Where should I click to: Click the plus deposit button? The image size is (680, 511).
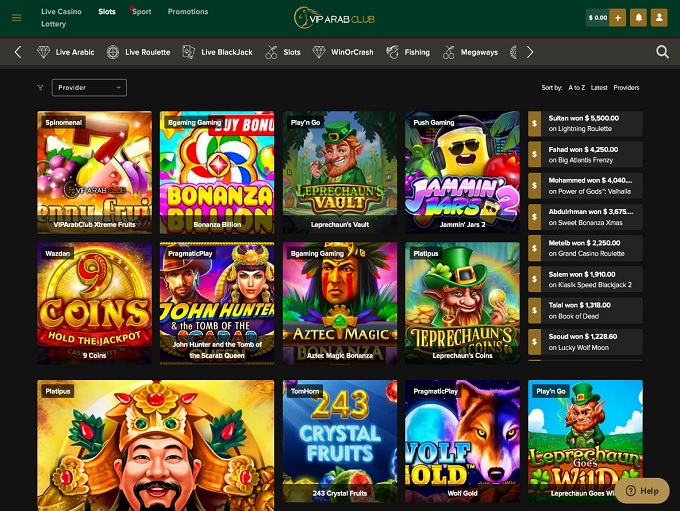pos(617,18)
